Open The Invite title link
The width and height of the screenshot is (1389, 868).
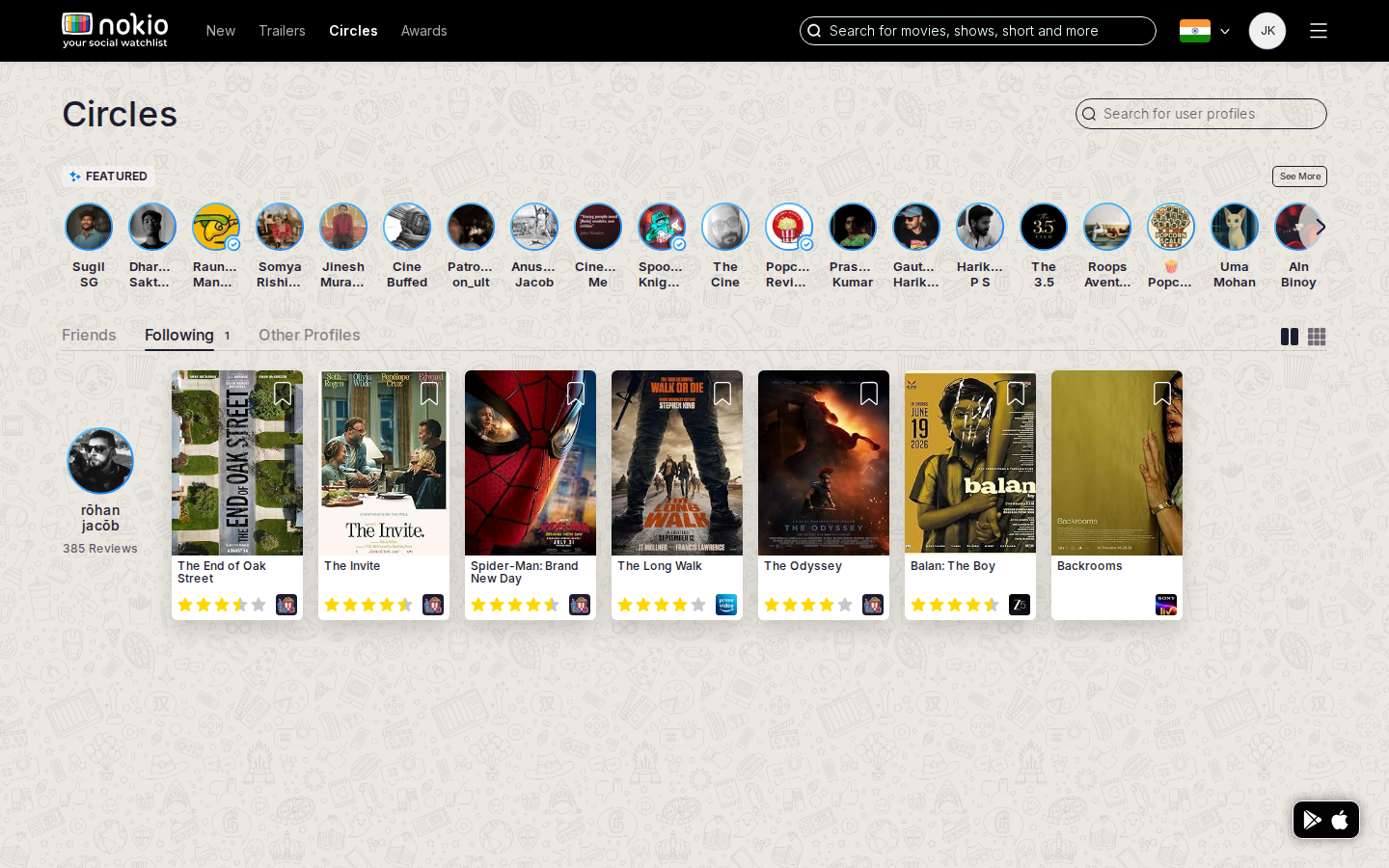352,566
